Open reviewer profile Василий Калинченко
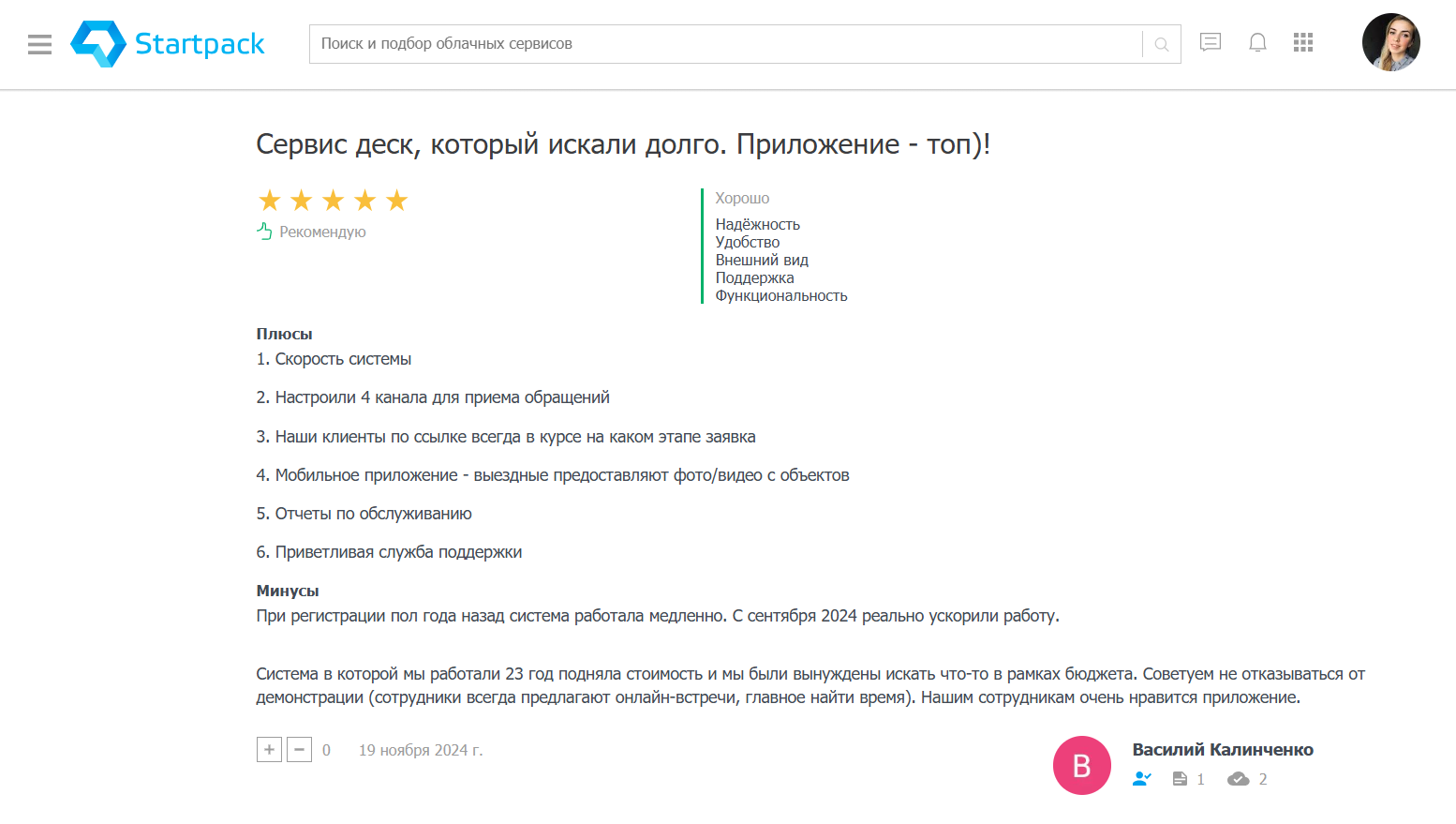 [x=1223, y=749]
